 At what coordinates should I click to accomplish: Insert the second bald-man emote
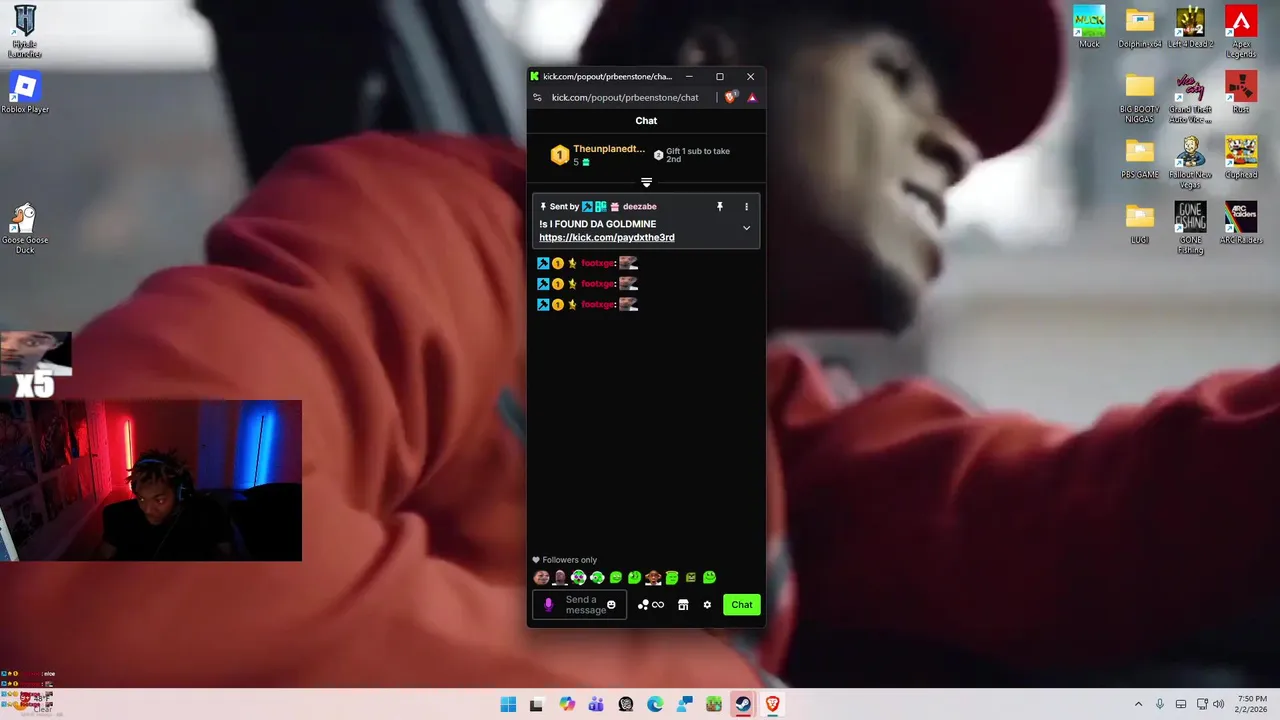pos(560,577)
